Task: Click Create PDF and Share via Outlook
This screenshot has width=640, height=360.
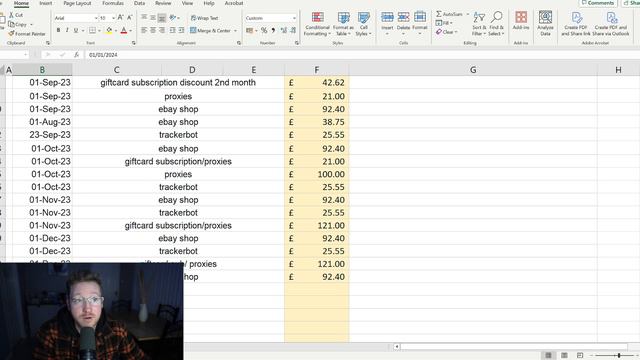Action: pos(611,24)
